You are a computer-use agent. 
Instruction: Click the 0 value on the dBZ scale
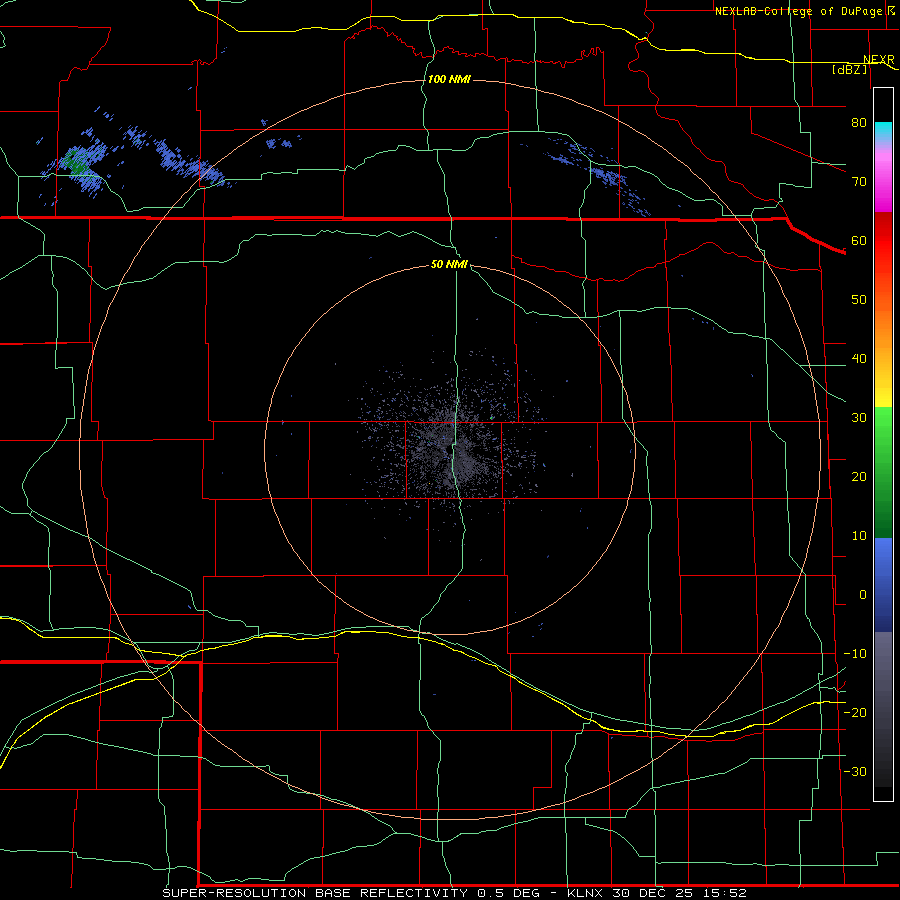863,595
